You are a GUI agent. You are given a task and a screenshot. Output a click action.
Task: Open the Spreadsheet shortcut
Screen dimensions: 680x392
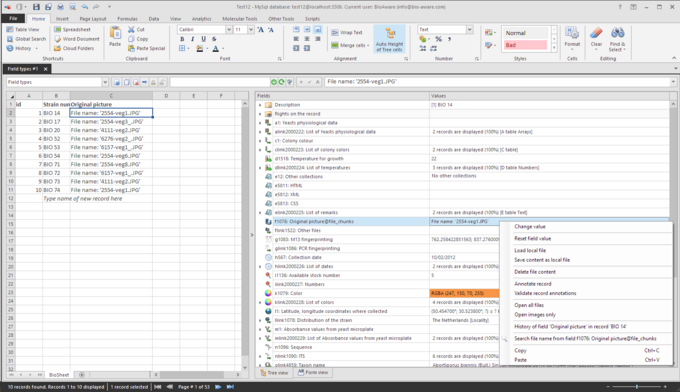(x=72, y=29)
